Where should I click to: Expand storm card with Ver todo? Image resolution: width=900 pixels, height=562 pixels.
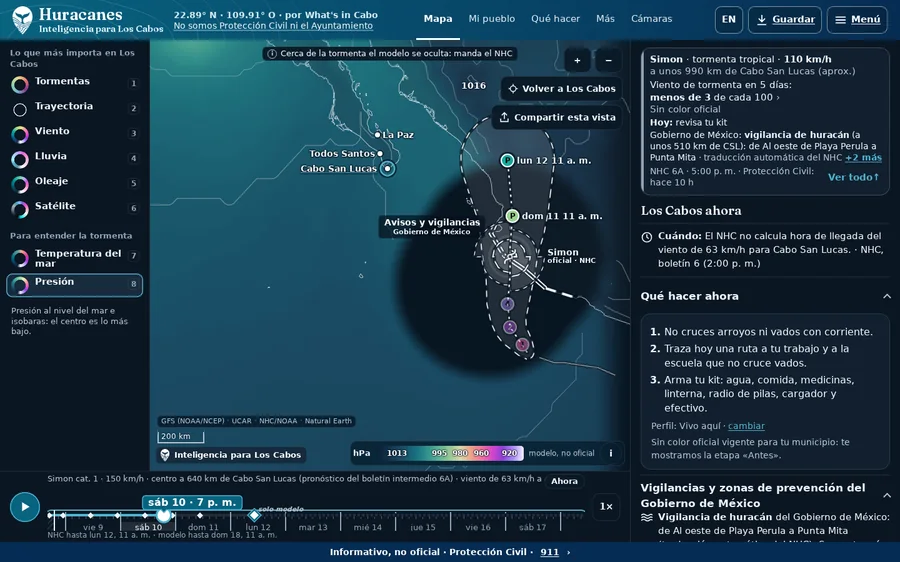pyautogui.click(x=854, y=177)
